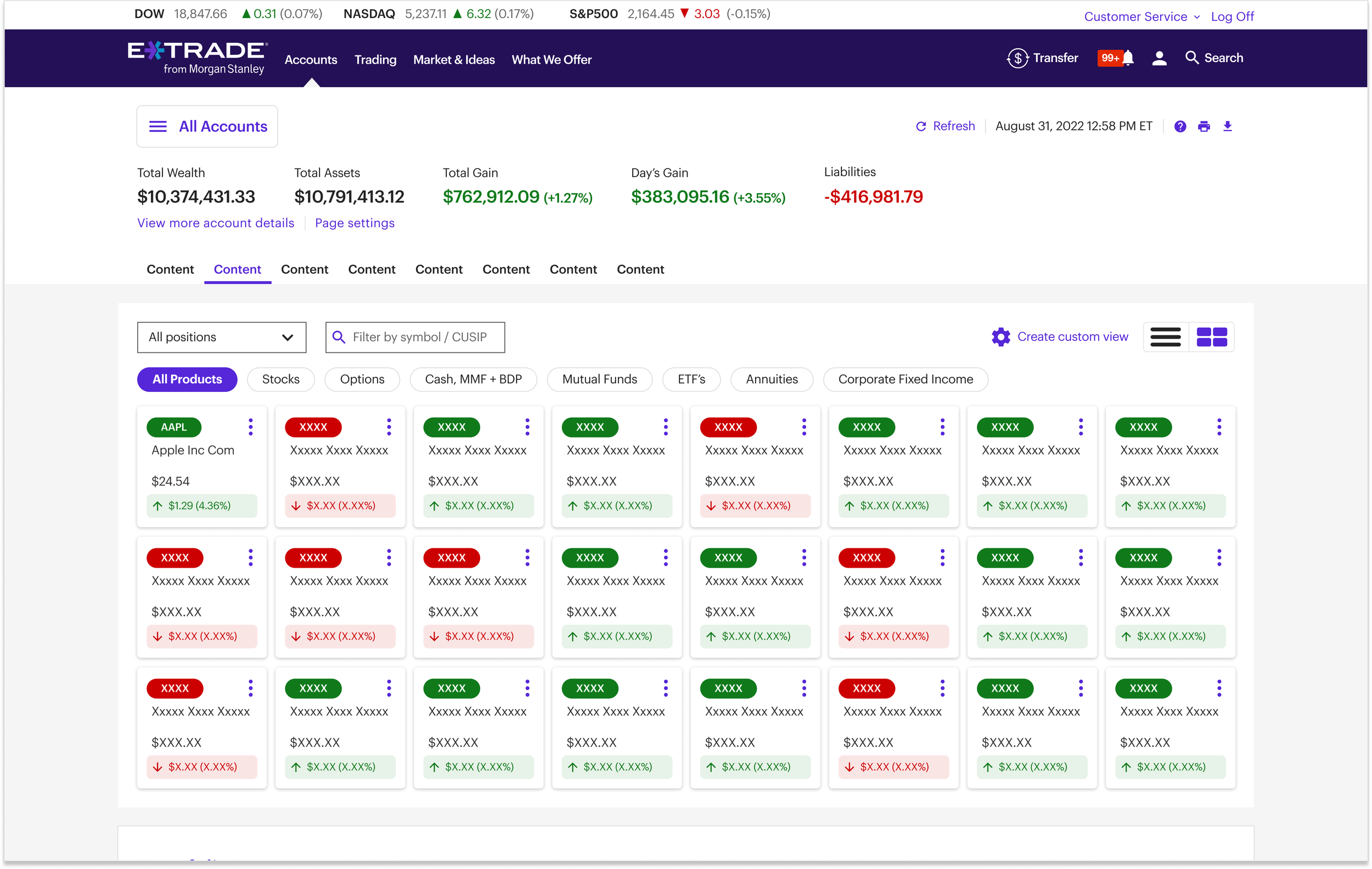Click the help question mark icon
Viewport: 1372px width, 869px height.
tap(1180, 126)
